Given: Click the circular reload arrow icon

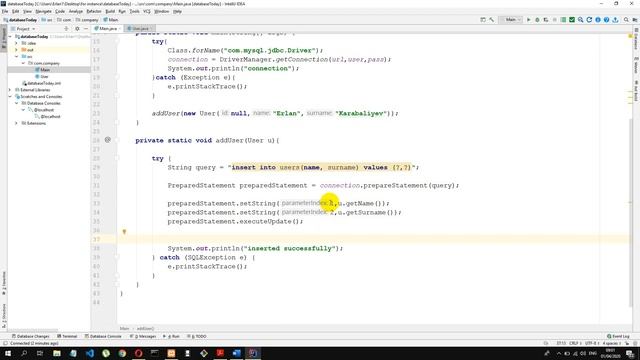Looking at the screenshot, I should tap(589, 20).
